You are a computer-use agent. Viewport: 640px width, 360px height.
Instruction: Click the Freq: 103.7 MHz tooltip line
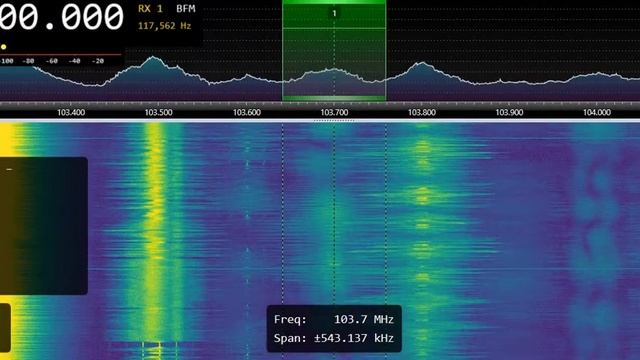[x=334, y=319]
